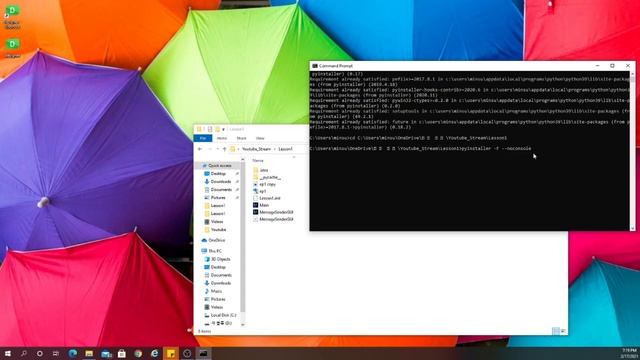
Task: Select Documents under This PC
Action: [x=221, y=275]
